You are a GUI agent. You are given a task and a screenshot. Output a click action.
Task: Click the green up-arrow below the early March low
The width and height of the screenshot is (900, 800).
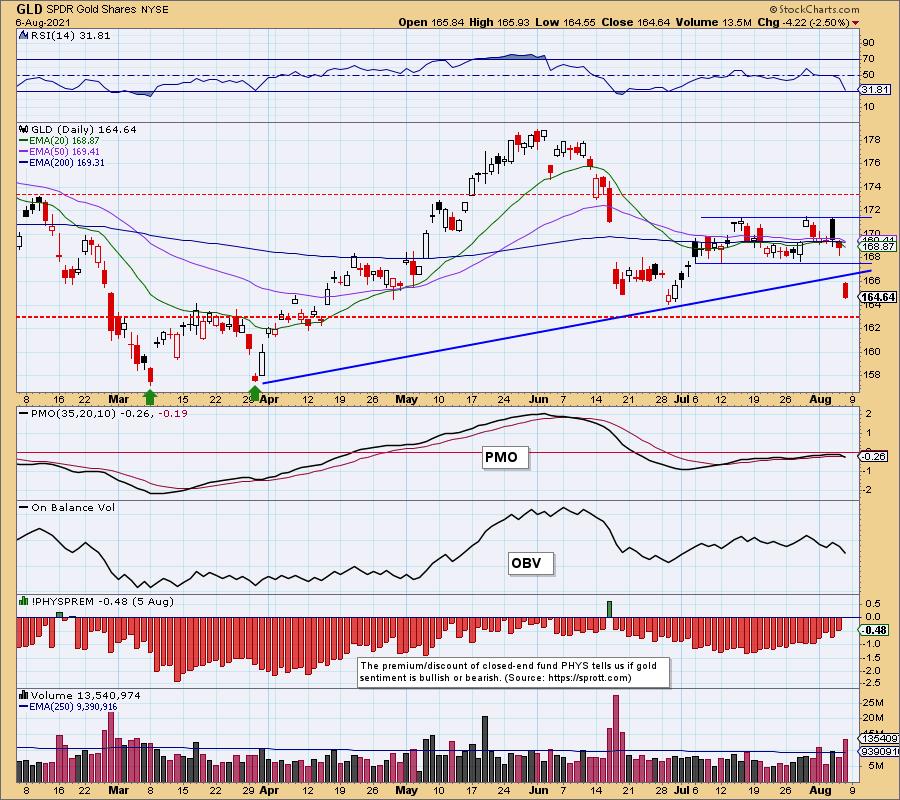coord(150,396)
